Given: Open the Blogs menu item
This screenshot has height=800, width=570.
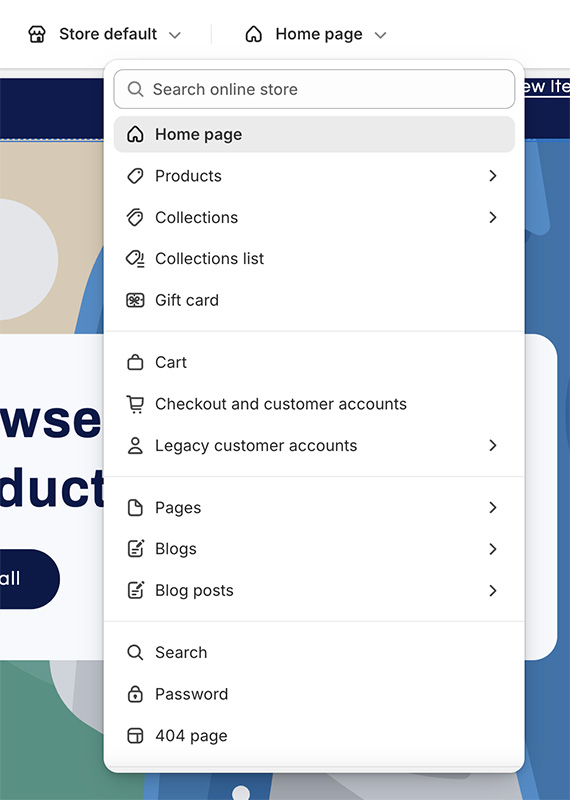Looking at the screenshot, I should (x=314, y=549).
